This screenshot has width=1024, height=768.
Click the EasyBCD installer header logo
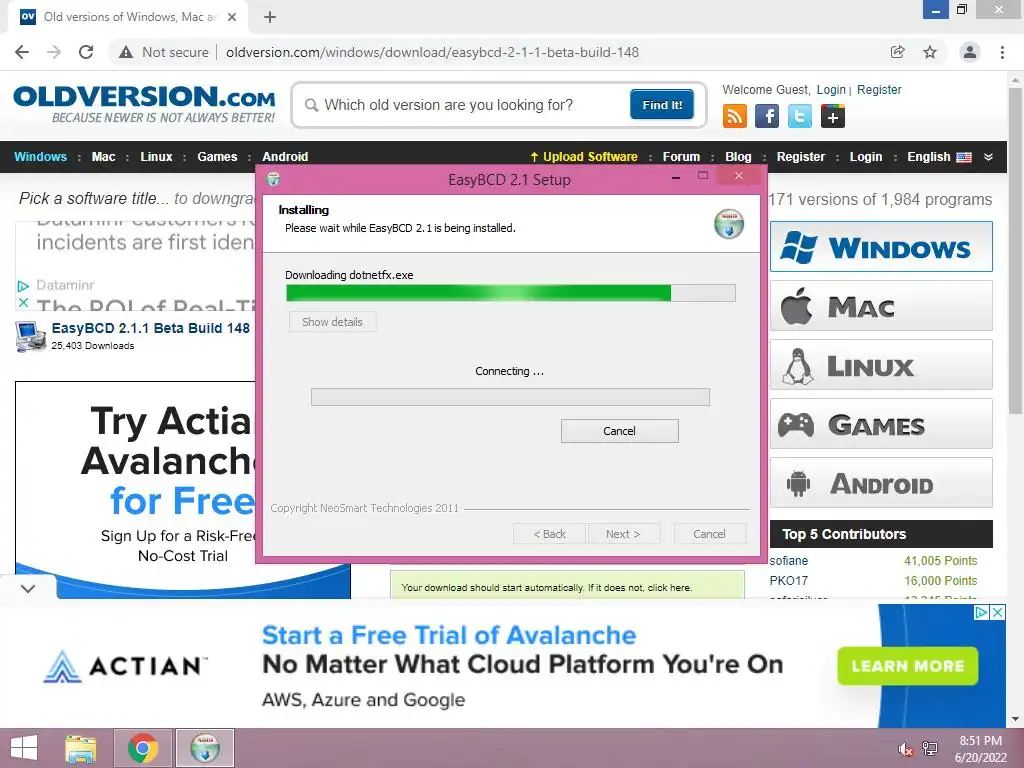point(729,224)
